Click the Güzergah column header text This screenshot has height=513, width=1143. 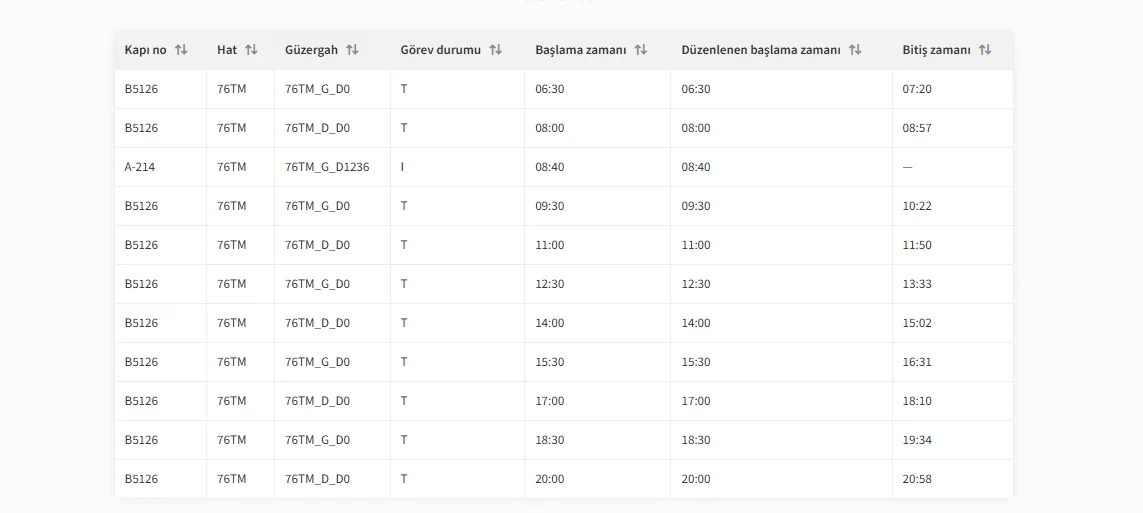coord(311,50)
